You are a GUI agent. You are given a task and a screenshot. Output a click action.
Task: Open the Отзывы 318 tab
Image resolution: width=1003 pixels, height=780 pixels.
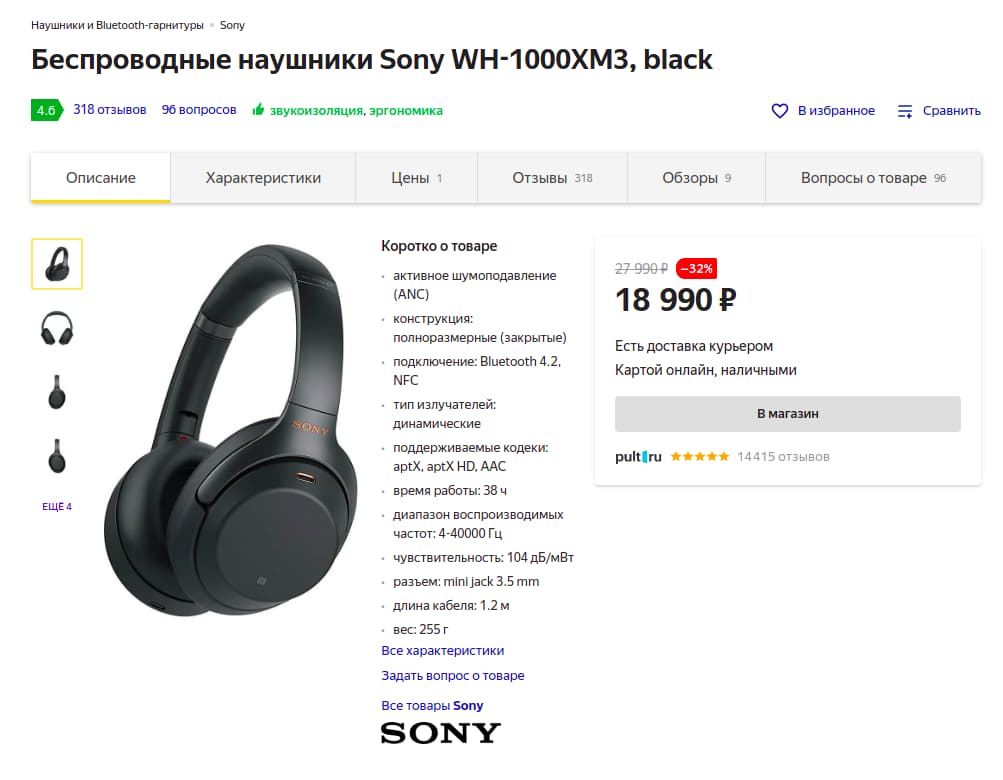coord(552,178)
